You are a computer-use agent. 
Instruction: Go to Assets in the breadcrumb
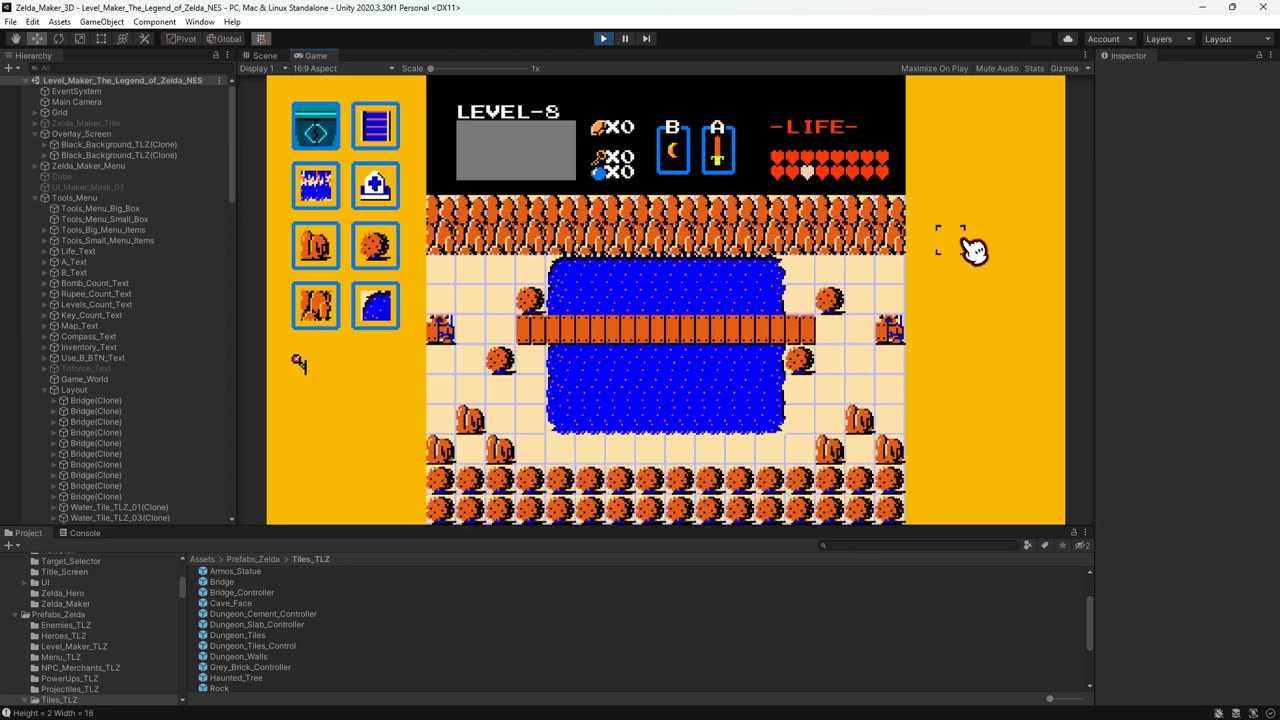tap(202, 559)
